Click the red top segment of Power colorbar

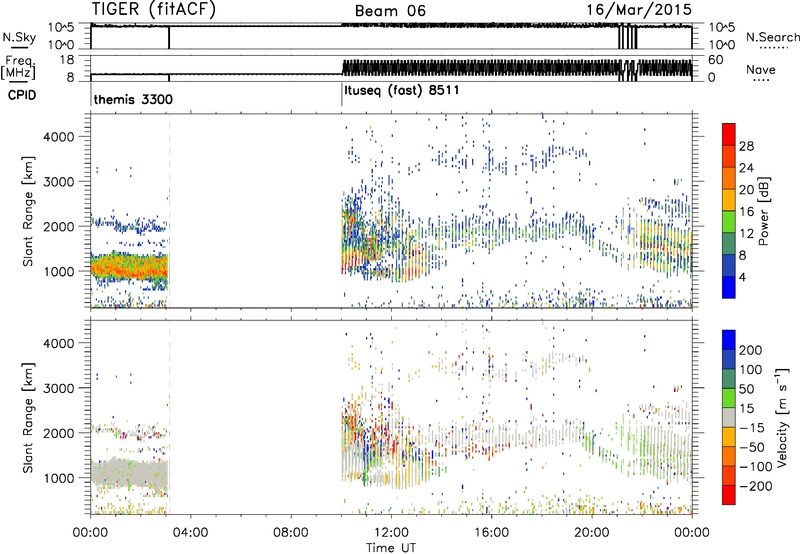[x=729, y=132]
